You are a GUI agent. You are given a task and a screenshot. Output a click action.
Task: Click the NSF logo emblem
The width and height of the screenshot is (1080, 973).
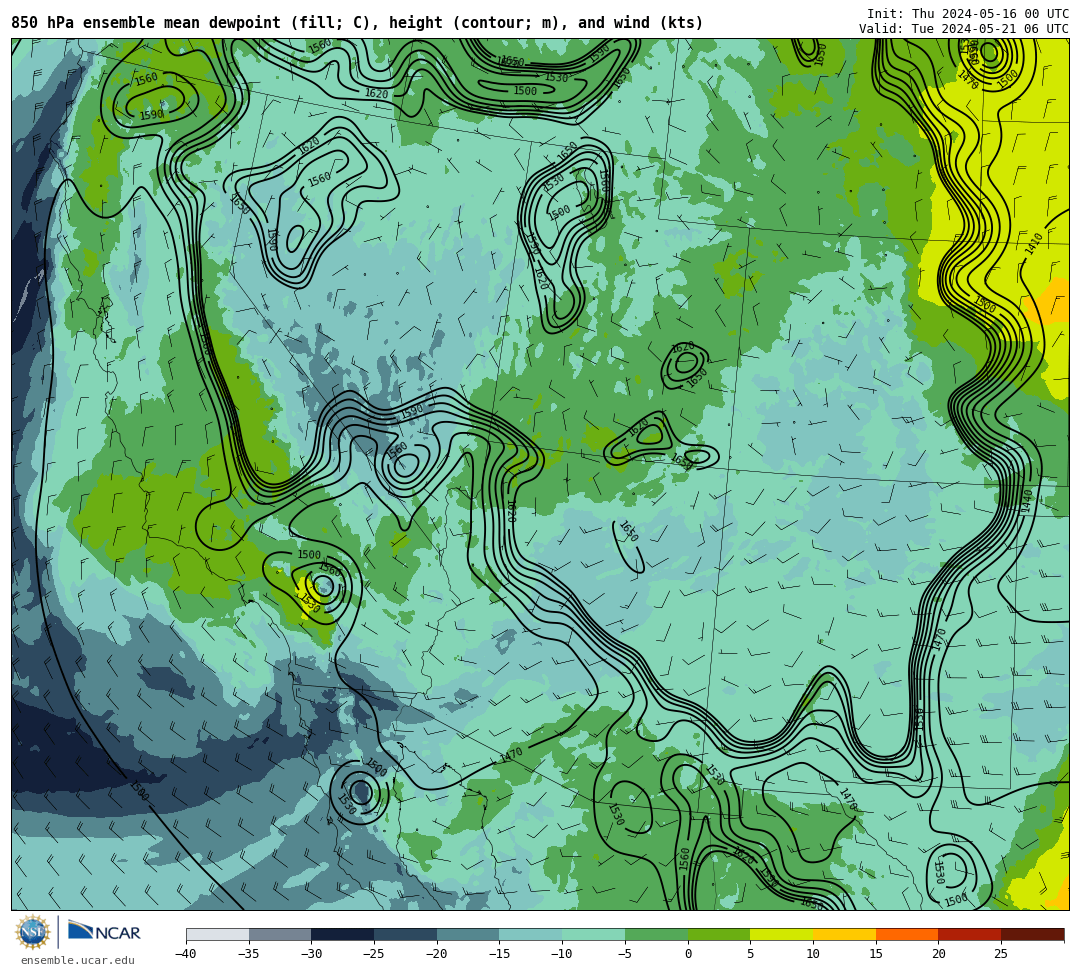(x=33, y=932)
